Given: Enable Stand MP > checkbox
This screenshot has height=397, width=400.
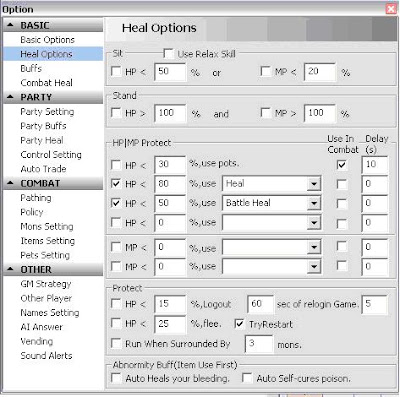Looking at the screenshot, I should [x=265, y=113].
